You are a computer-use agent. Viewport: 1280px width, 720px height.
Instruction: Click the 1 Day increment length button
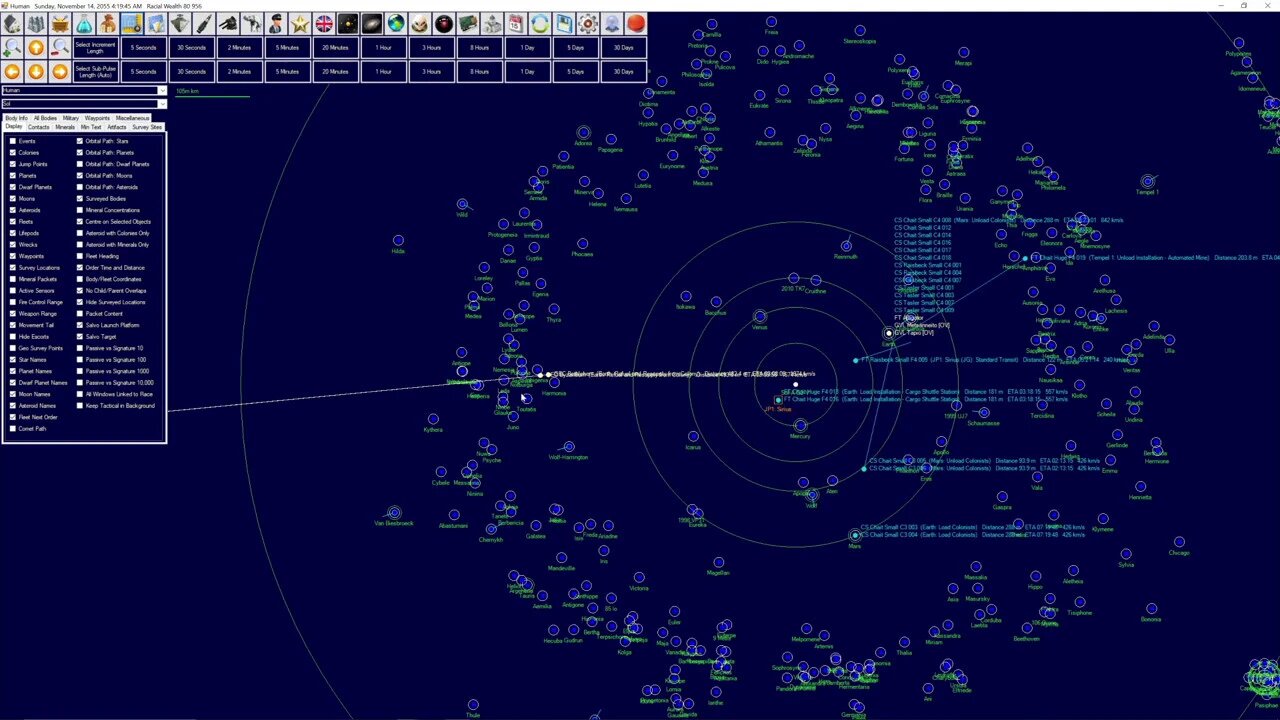click(527, 47)
